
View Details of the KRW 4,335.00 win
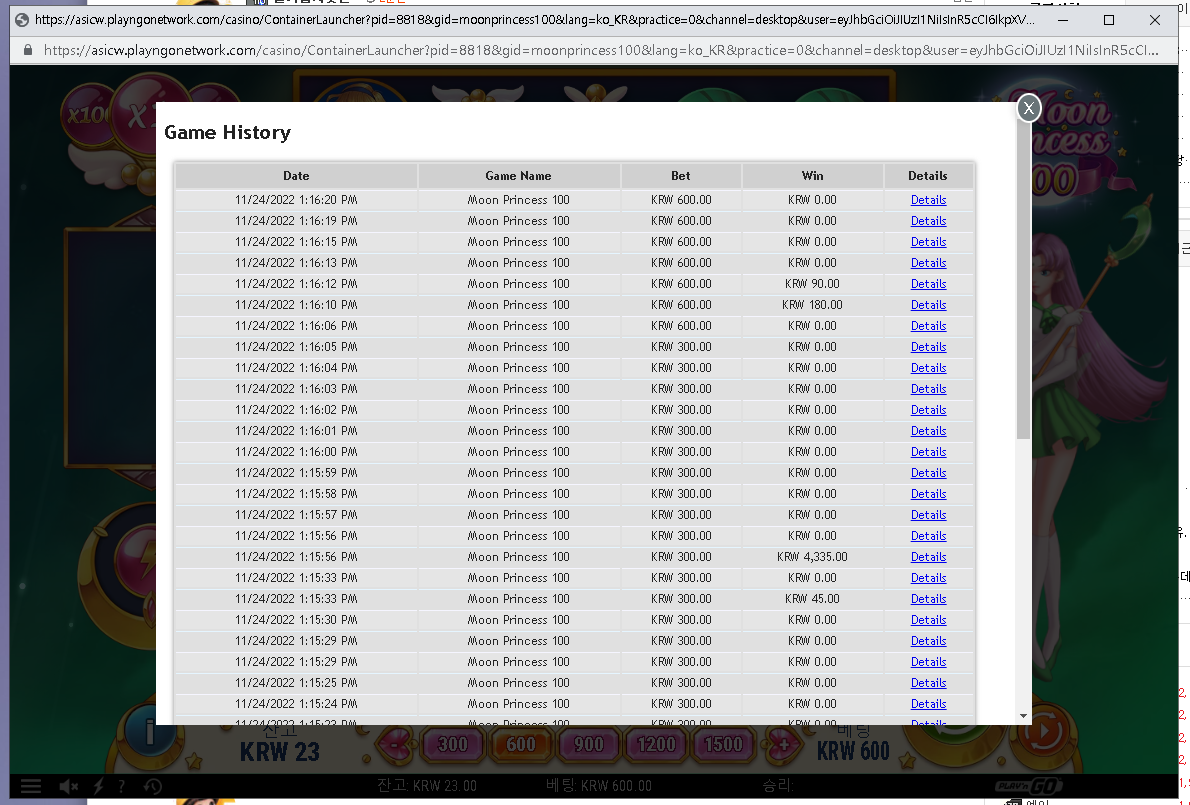point(928,556)
